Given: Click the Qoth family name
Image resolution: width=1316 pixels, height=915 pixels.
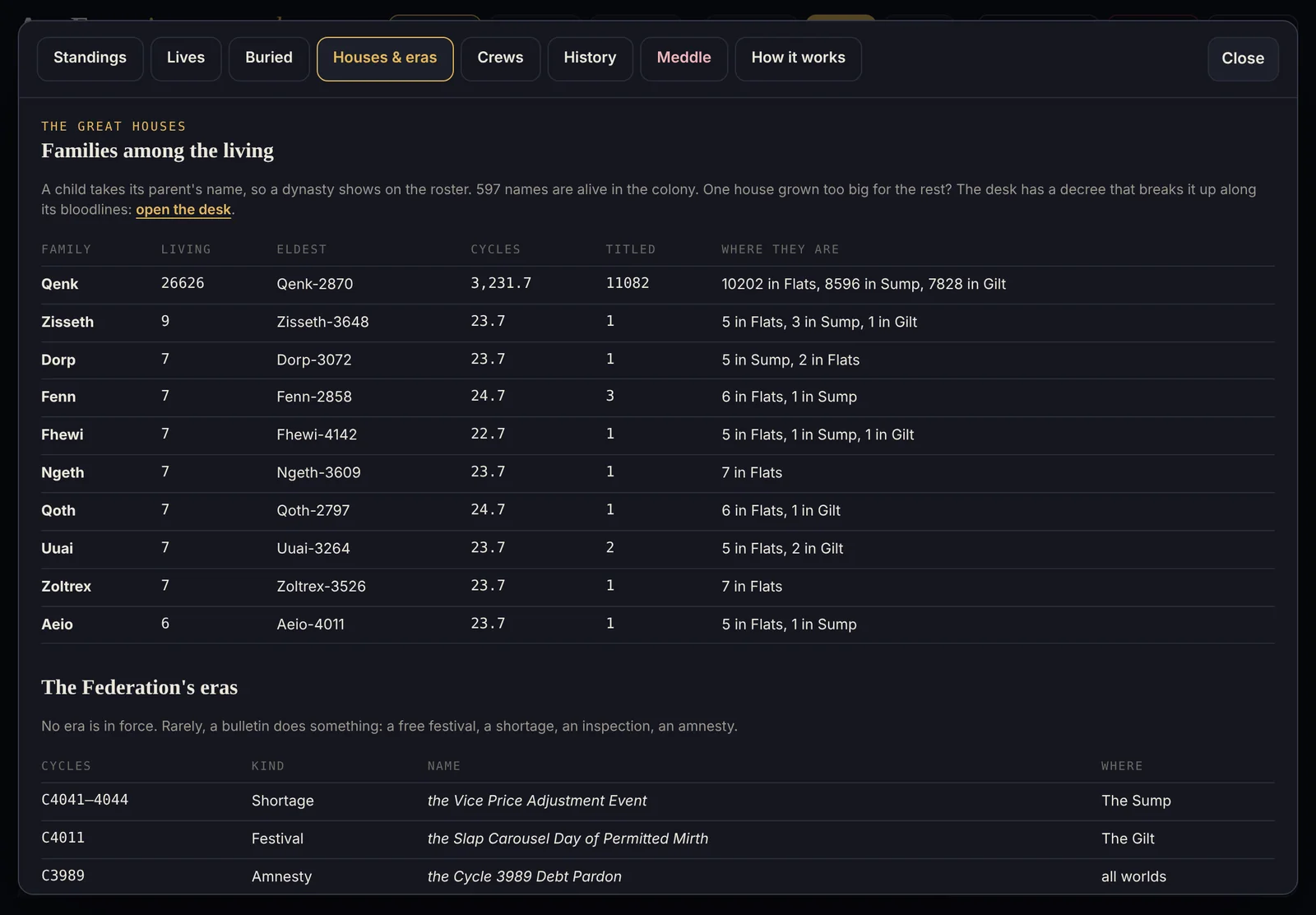Looking at the screenshot, I should 58,510.
